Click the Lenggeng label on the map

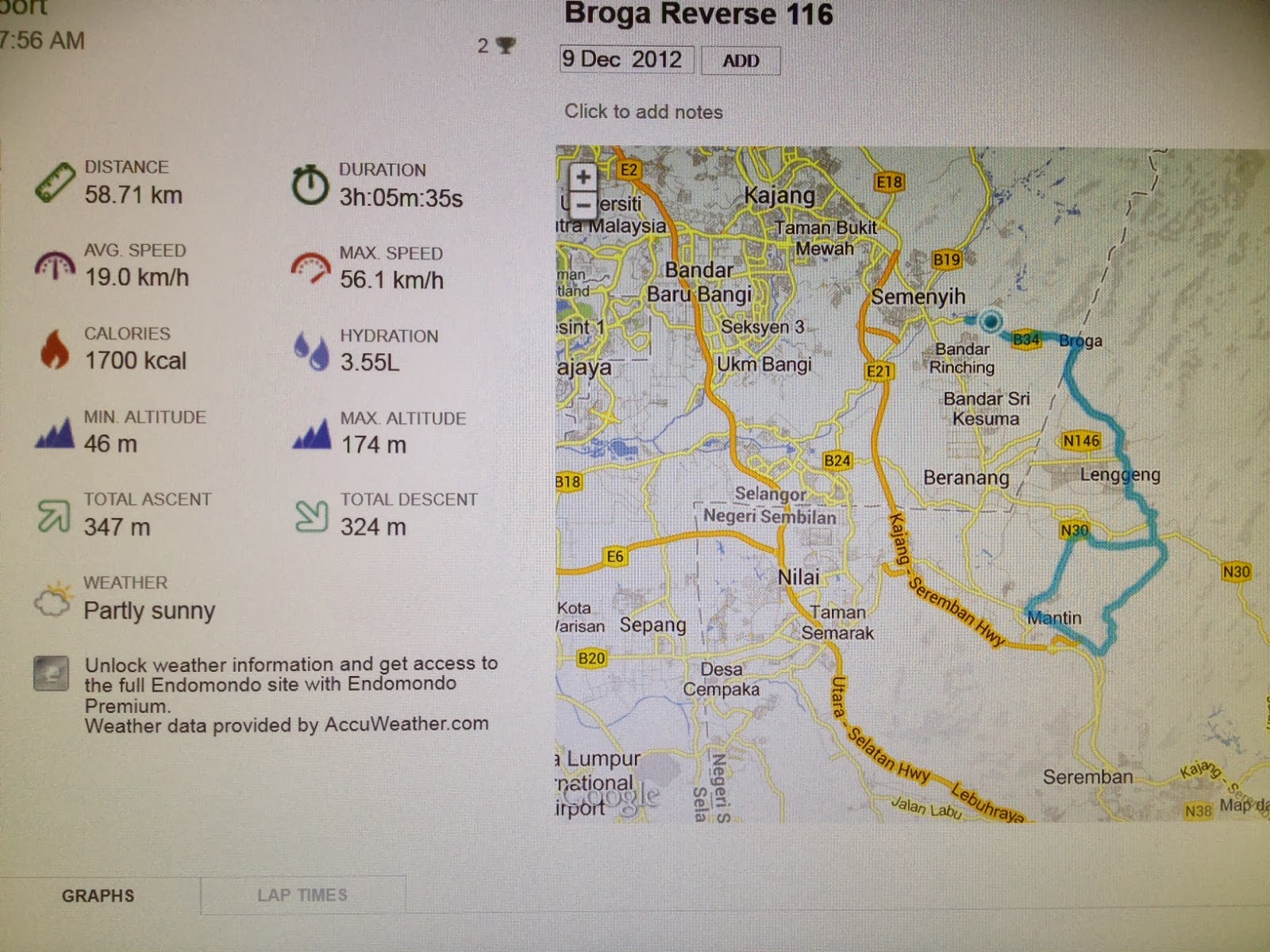[1120, 475]
